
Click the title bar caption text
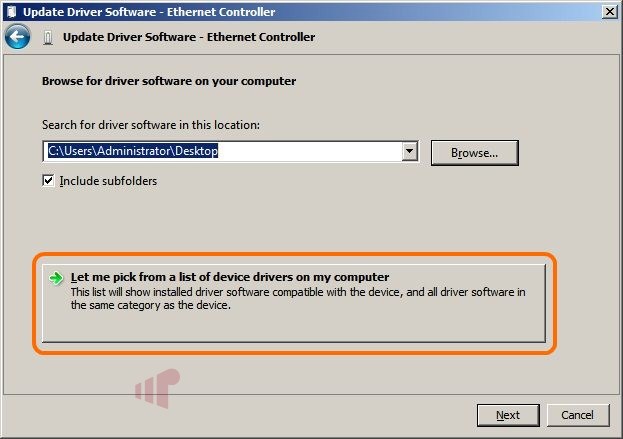coord(149,12)
